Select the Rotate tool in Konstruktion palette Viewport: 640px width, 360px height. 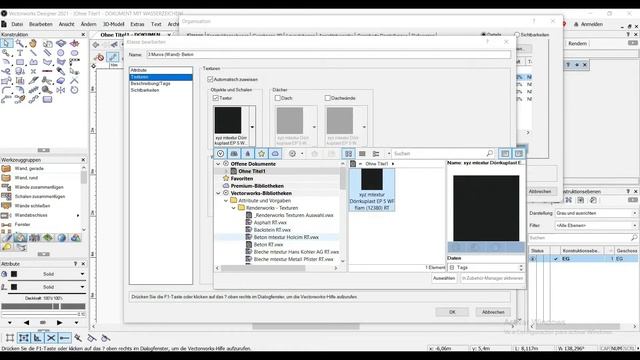[74, 90]
